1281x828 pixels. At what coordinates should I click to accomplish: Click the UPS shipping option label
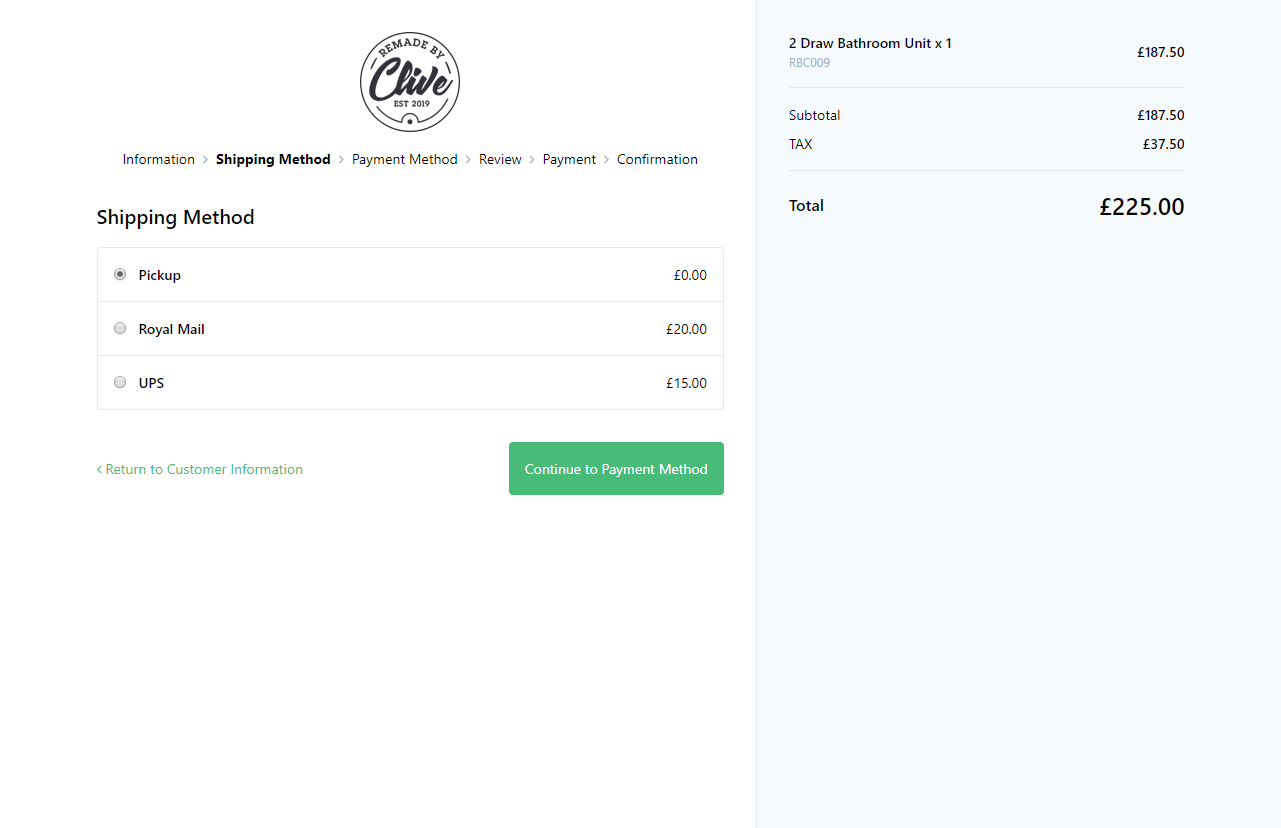(151, 383)
